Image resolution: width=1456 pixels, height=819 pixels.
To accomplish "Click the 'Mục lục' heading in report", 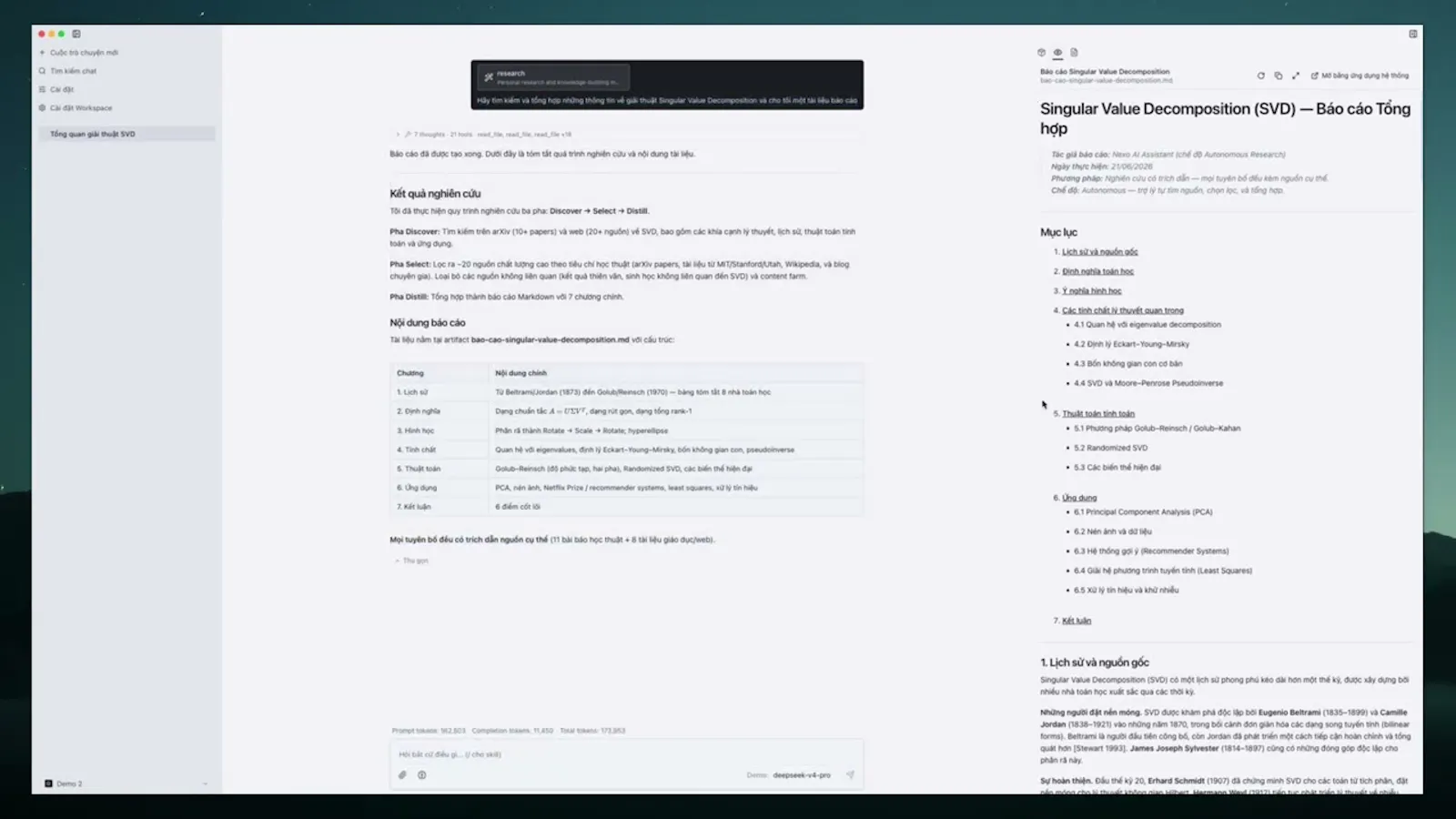I will pyautogui.click(x=1058, y=232).
